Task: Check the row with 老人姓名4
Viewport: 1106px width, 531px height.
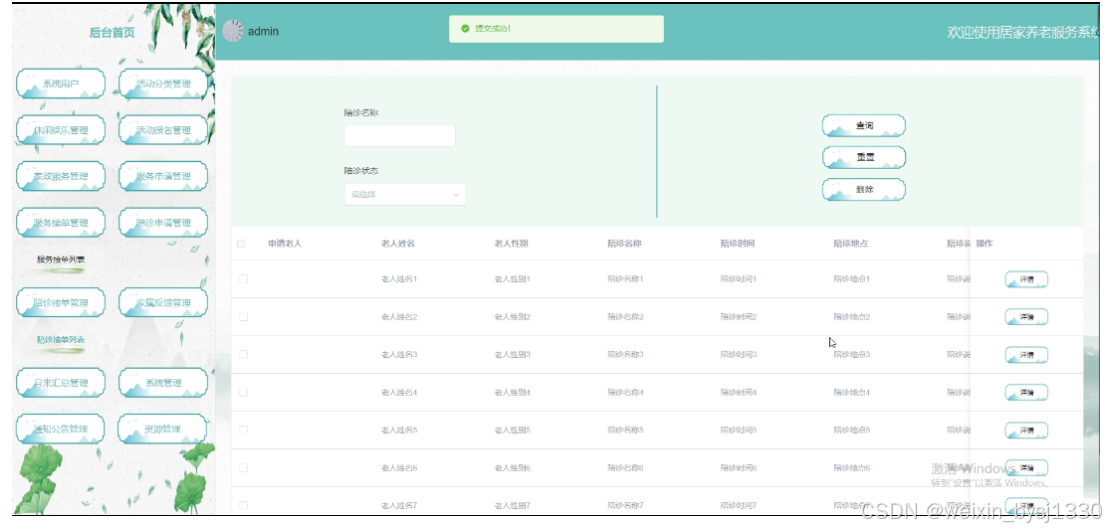Action: [243, 392]
